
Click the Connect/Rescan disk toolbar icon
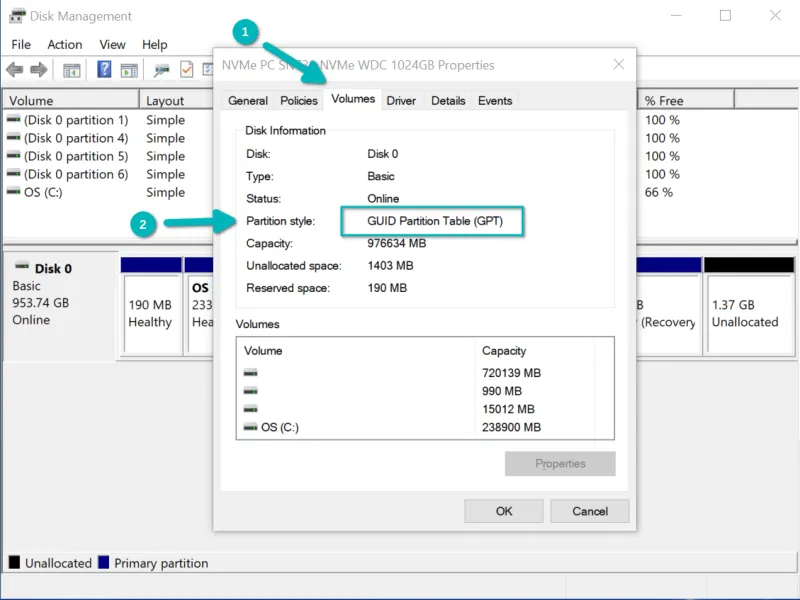161,70
